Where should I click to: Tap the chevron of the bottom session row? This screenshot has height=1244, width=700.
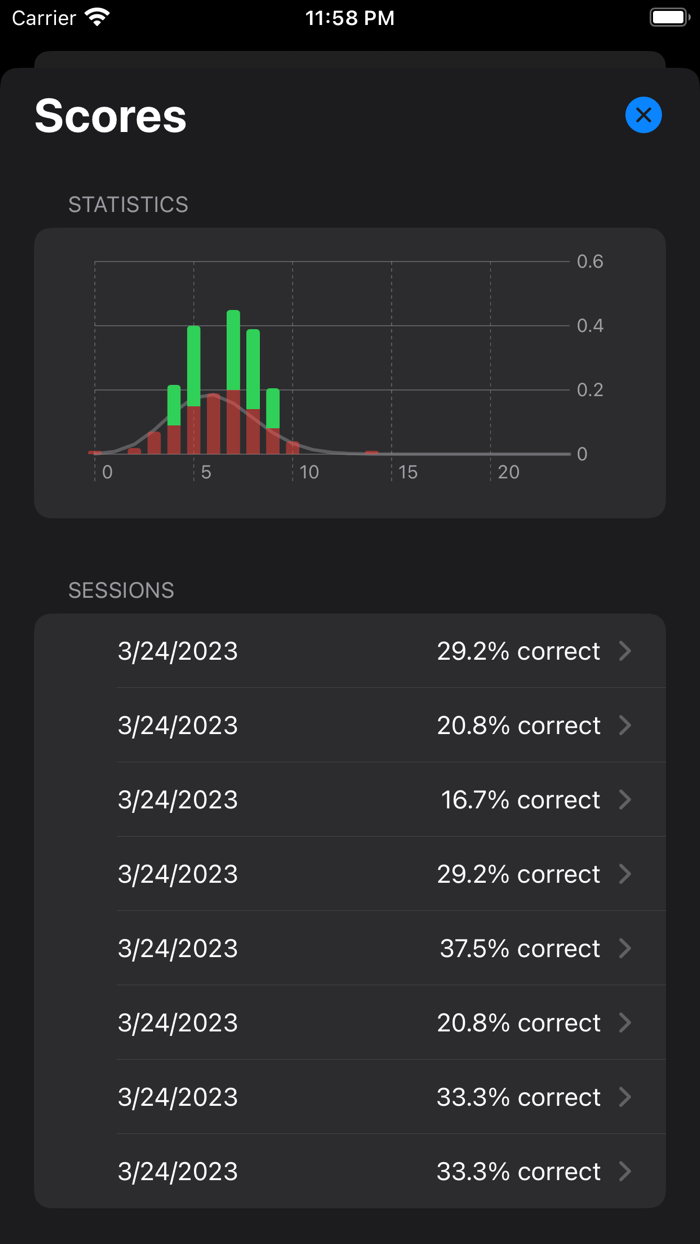click(x=625, y=1171)
